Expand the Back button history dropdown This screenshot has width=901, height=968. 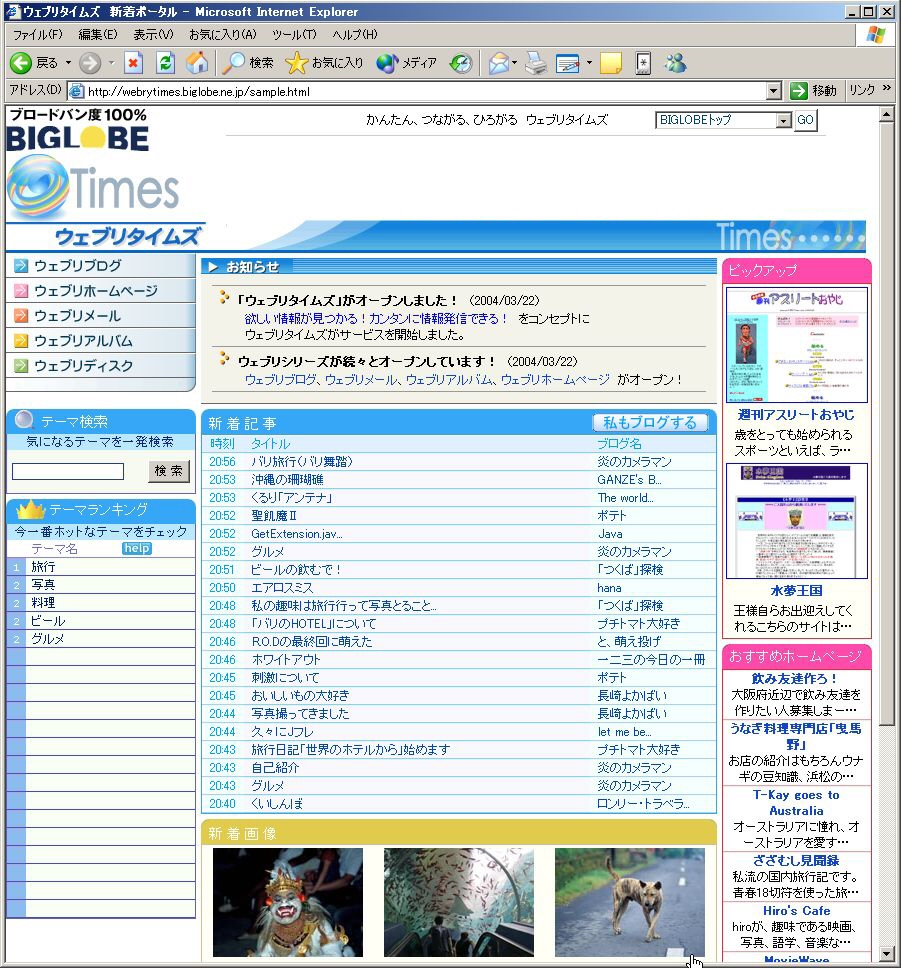click(x=68, y=62)
